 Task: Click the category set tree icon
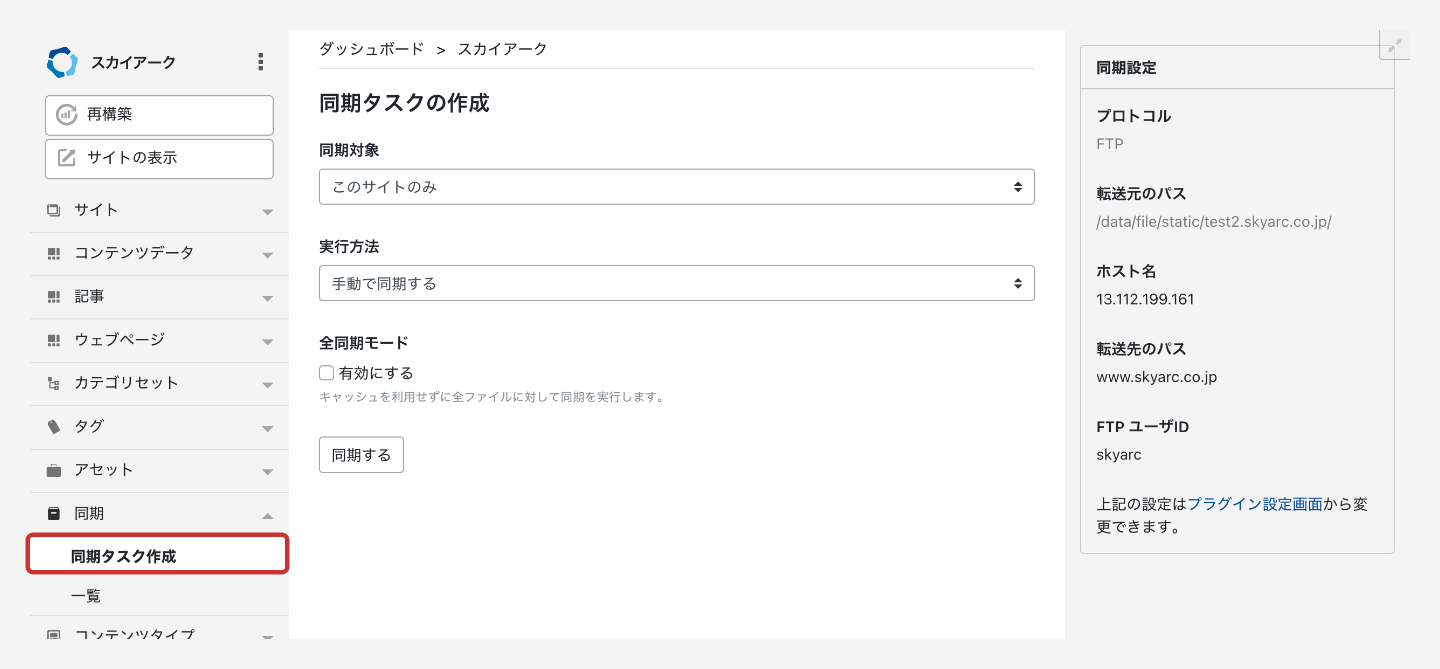click(54, 383)
